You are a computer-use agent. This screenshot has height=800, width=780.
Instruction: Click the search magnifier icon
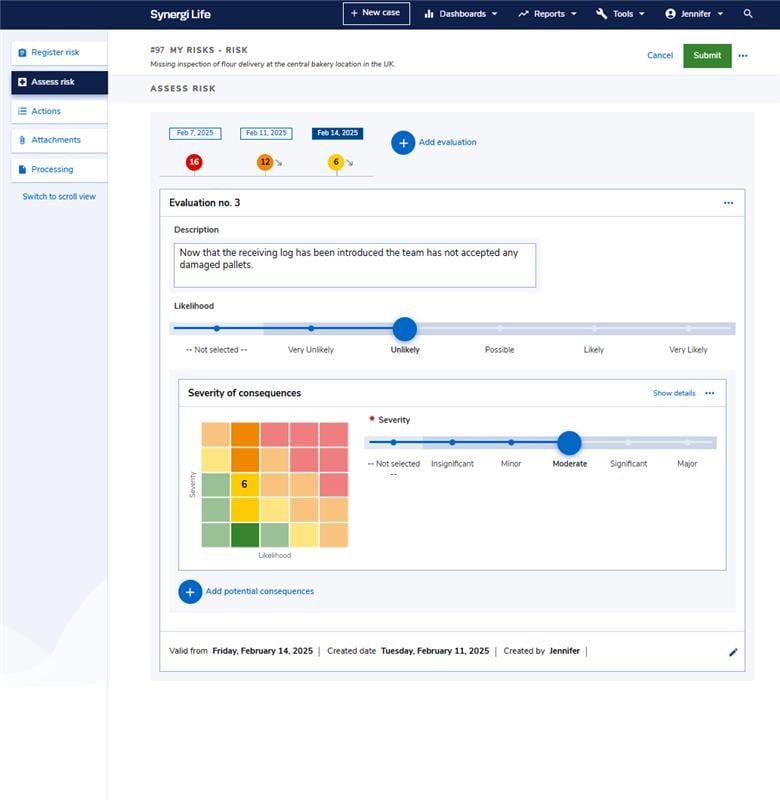748,14
